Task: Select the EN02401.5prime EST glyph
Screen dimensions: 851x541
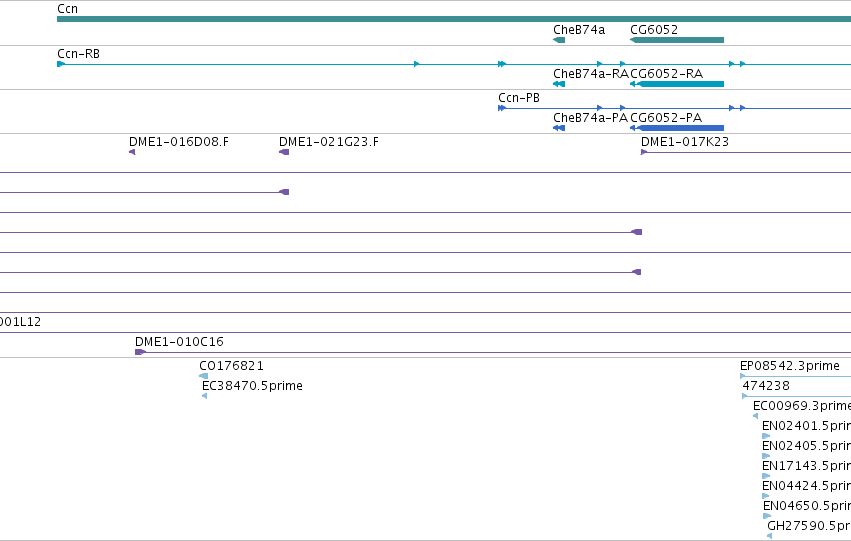Action: (766, 436)
